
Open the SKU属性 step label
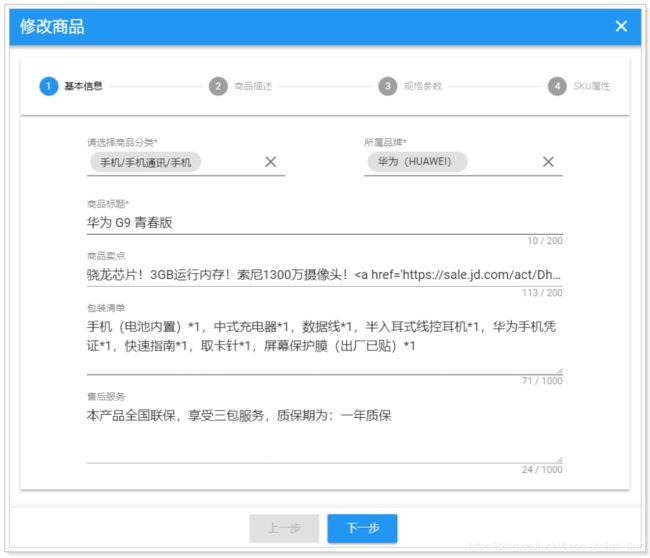pos(592,86)
